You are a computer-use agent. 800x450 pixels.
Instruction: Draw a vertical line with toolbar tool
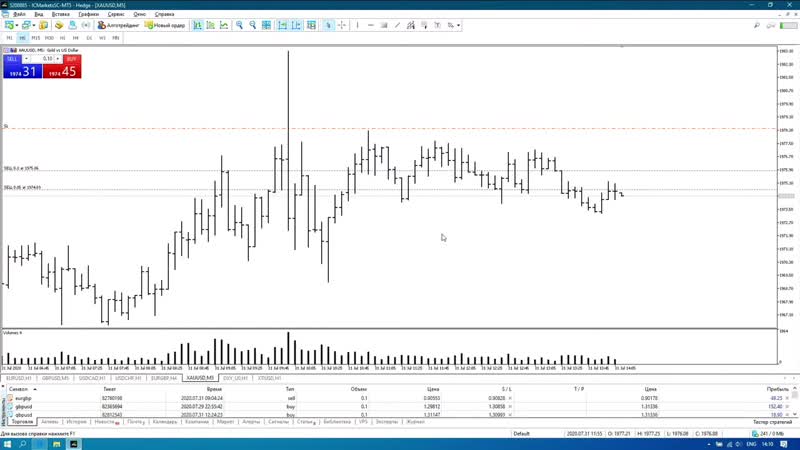tap(358, 25)
